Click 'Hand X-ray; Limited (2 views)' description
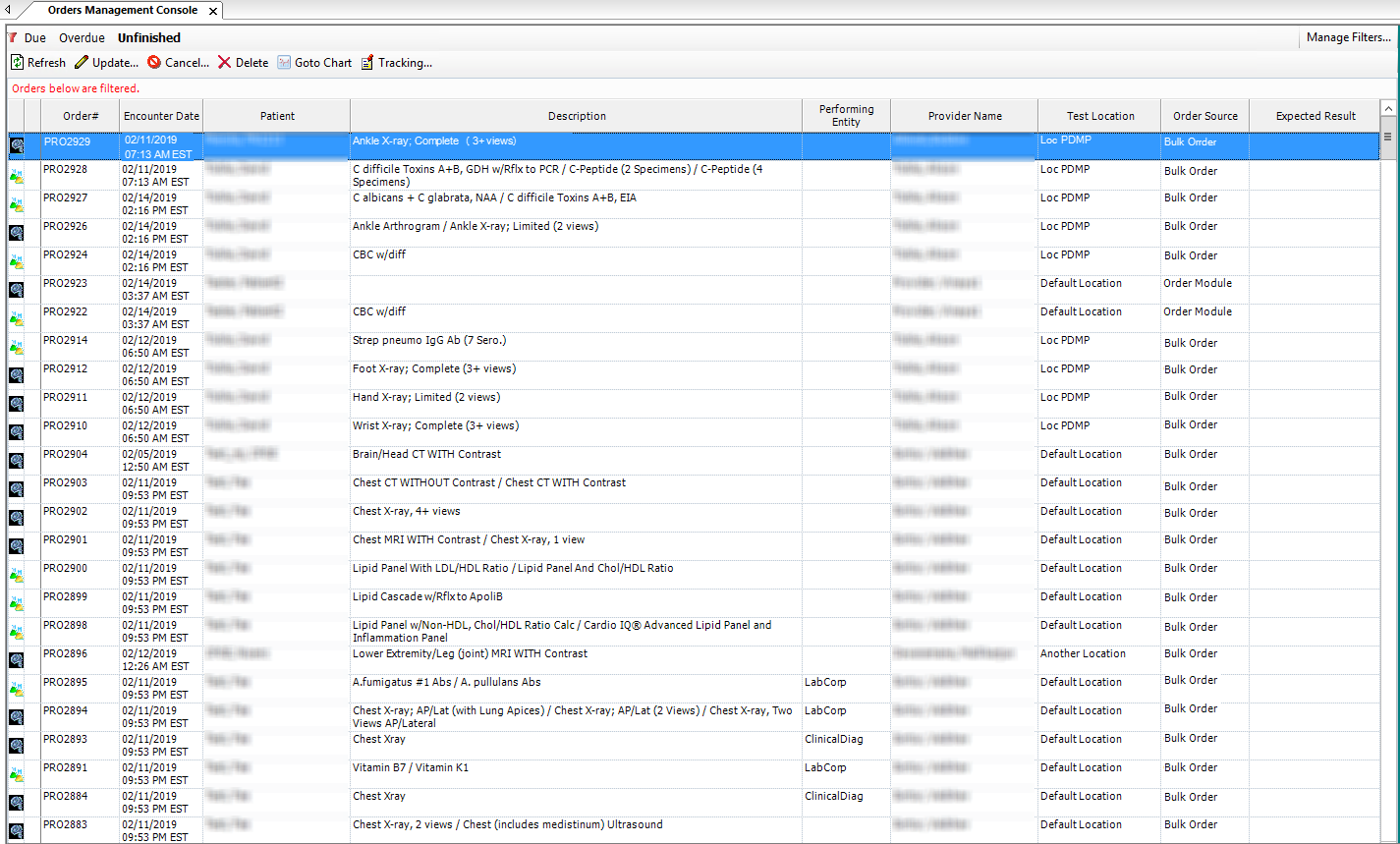1400x844 pixels. (x=426, y=398)
